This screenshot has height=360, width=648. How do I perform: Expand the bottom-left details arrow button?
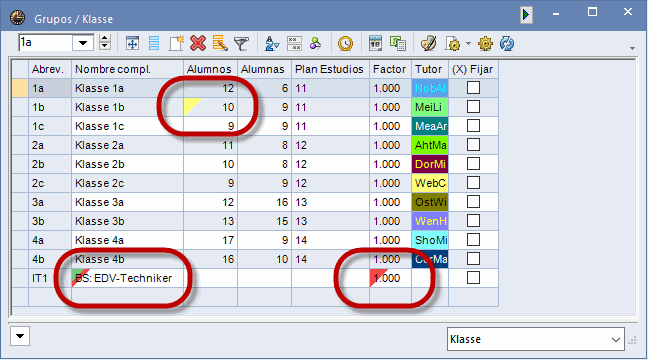pyautogui.click(x=20, y=336)
